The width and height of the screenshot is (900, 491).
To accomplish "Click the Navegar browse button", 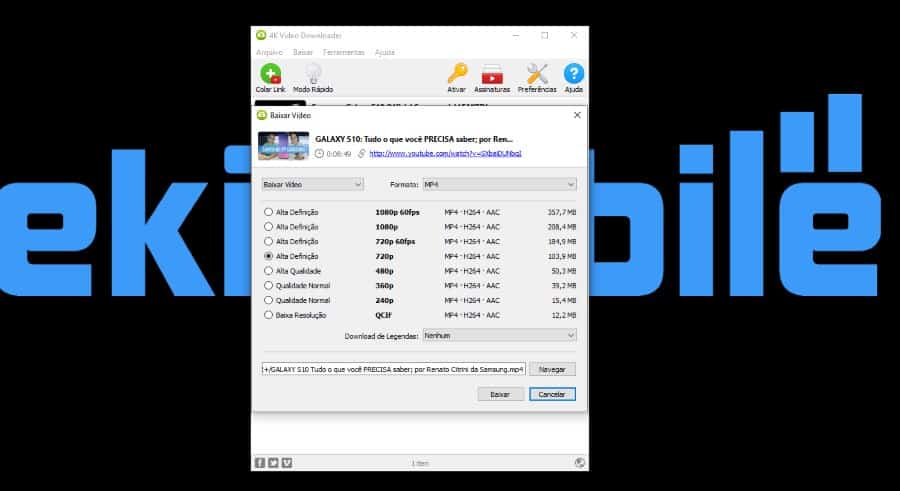I will (x=552, y=369).
